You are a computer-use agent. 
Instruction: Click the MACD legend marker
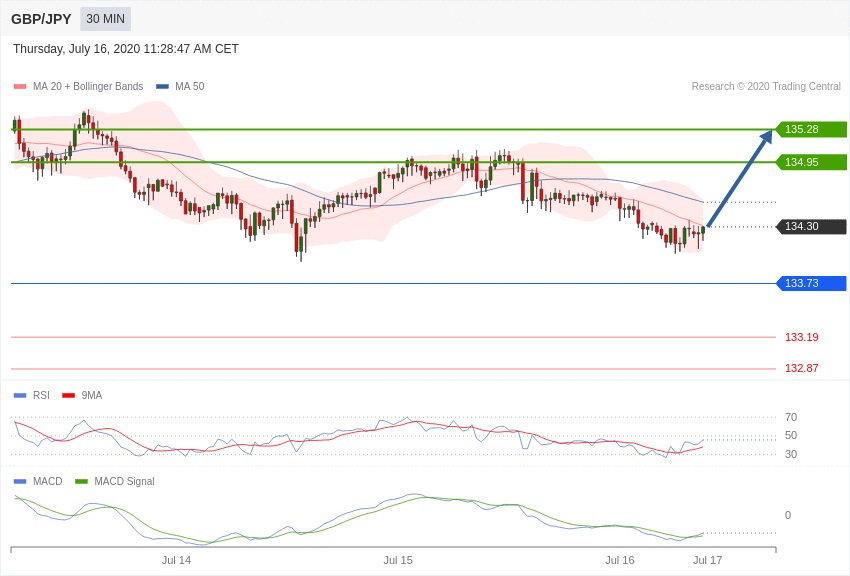tap(20, 482)
